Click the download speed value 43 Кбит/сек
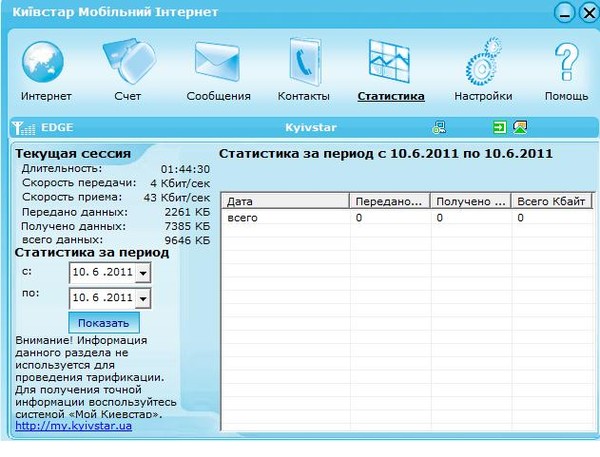This screenshot has height=457, width=600. (x=177, y=197)
